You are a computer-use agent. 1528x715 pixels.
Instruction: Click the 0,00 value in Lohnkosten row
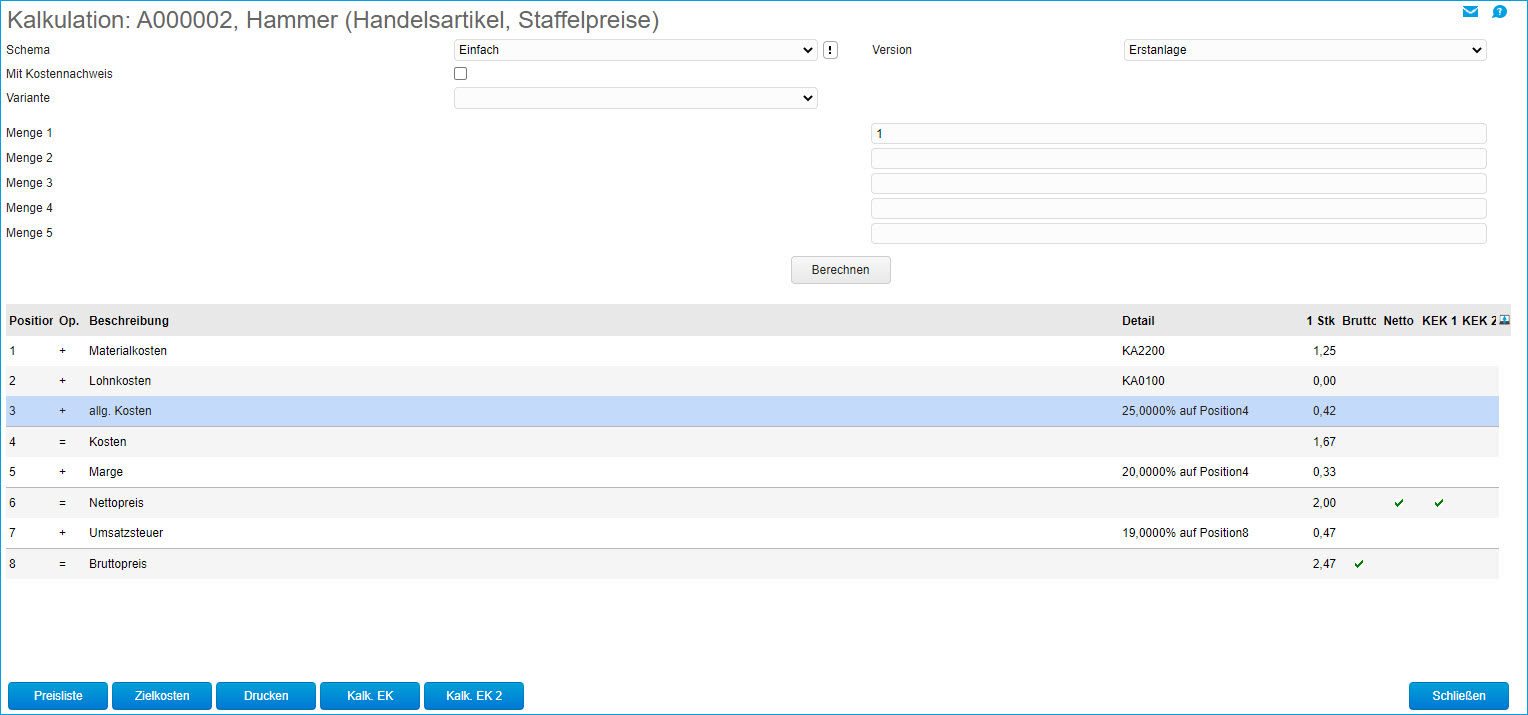(x=1324, y=381)
